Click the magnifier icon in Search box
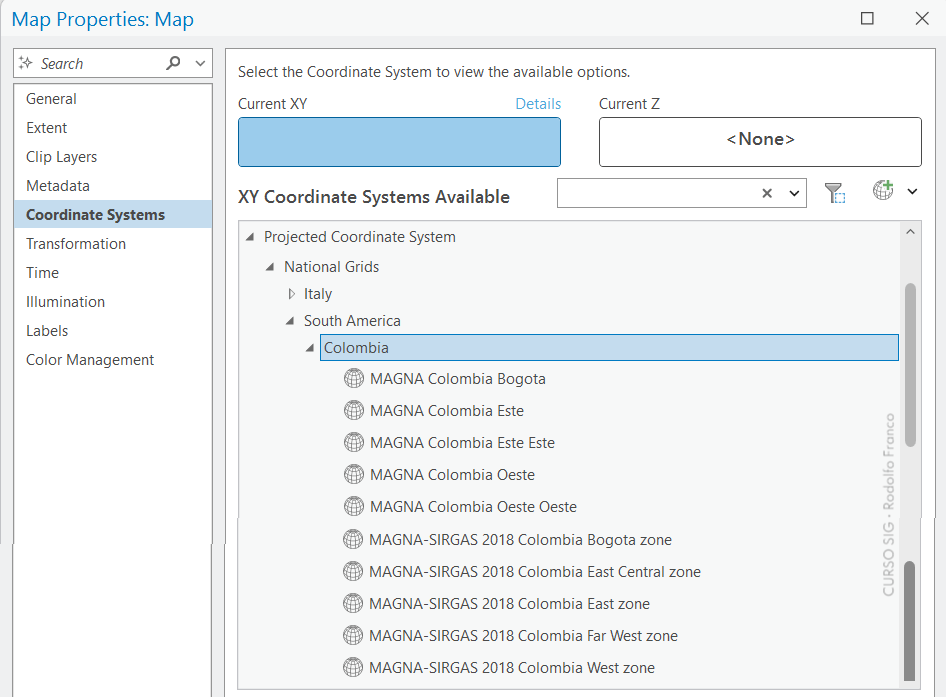This screenshot has width=946, height=697. point(174,63)
